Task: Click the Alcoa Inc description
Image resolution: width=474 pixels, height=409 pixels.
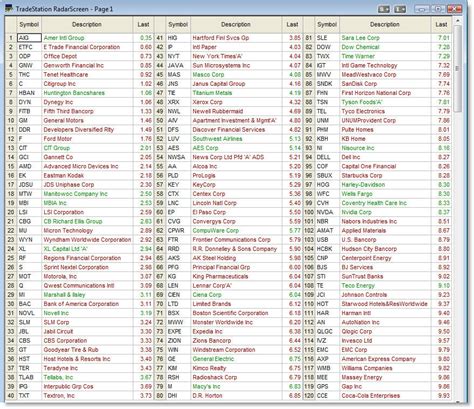Action: [x=205, y=166]
